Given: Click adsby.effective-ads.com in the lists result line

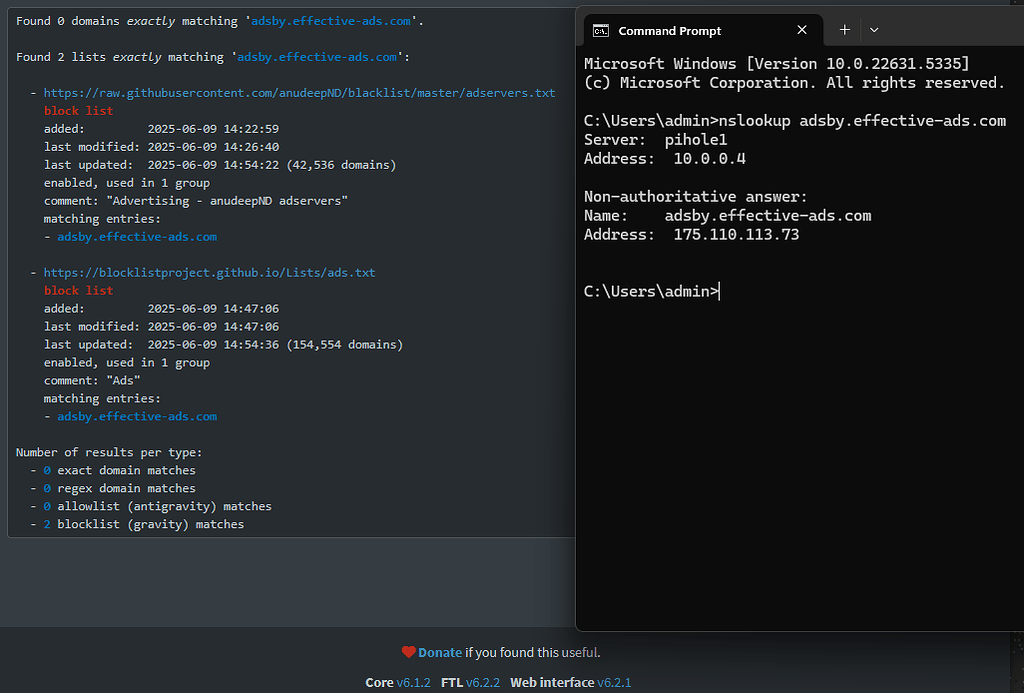Looking at the screenshot, I should [317, 56].
